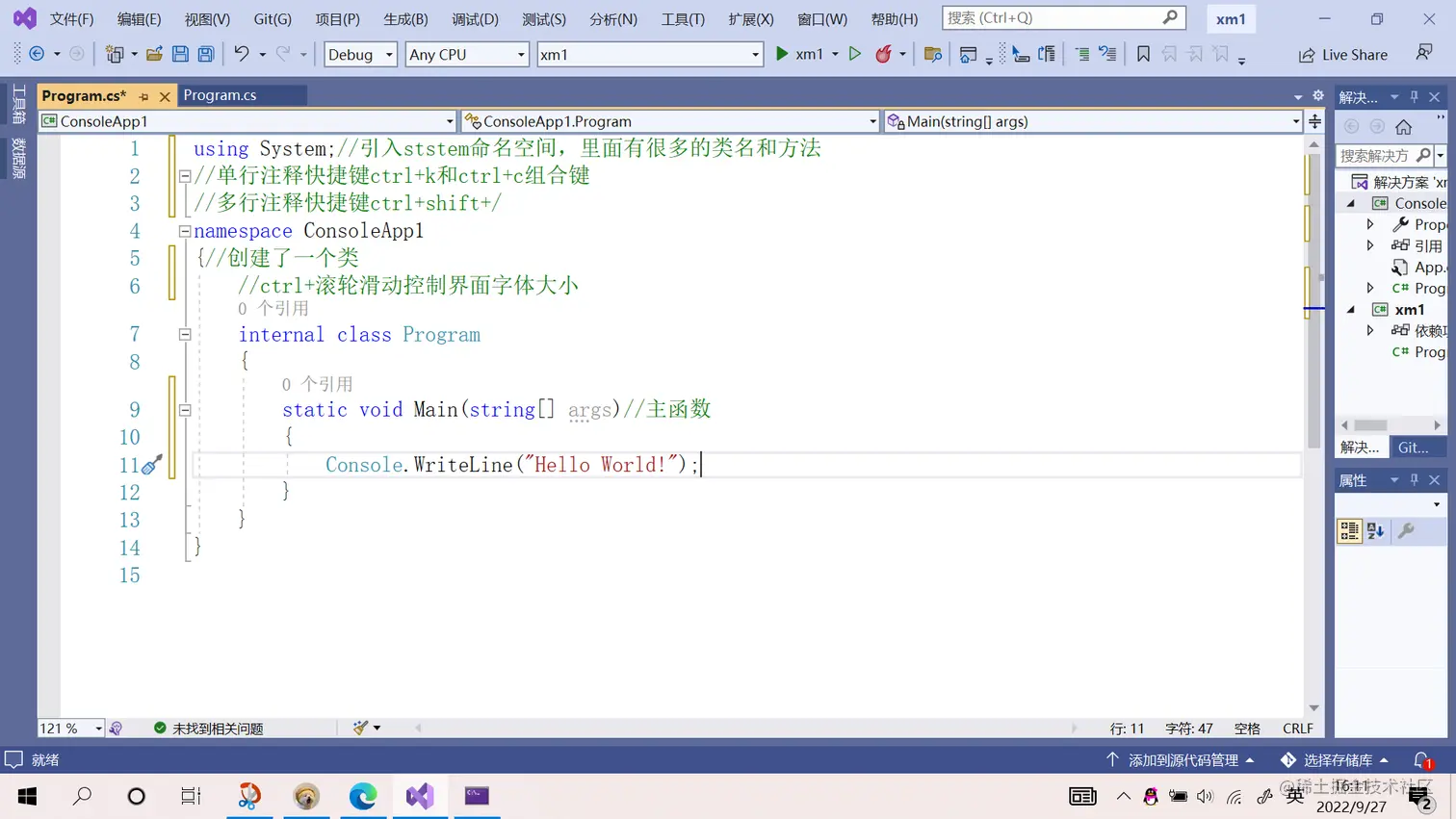Collapse the xm1 project node in Solution Explorer
The width and height of the screenshot is (1456, 819).
point(1351,310)
